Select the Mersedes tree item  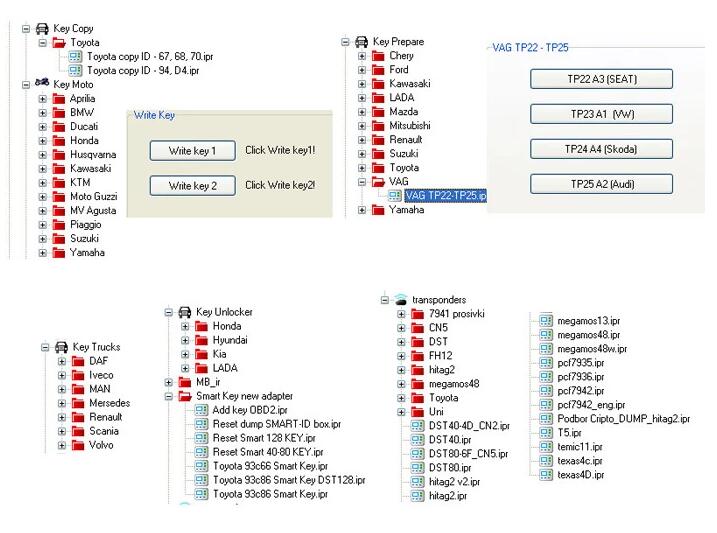tap(110, 403)
